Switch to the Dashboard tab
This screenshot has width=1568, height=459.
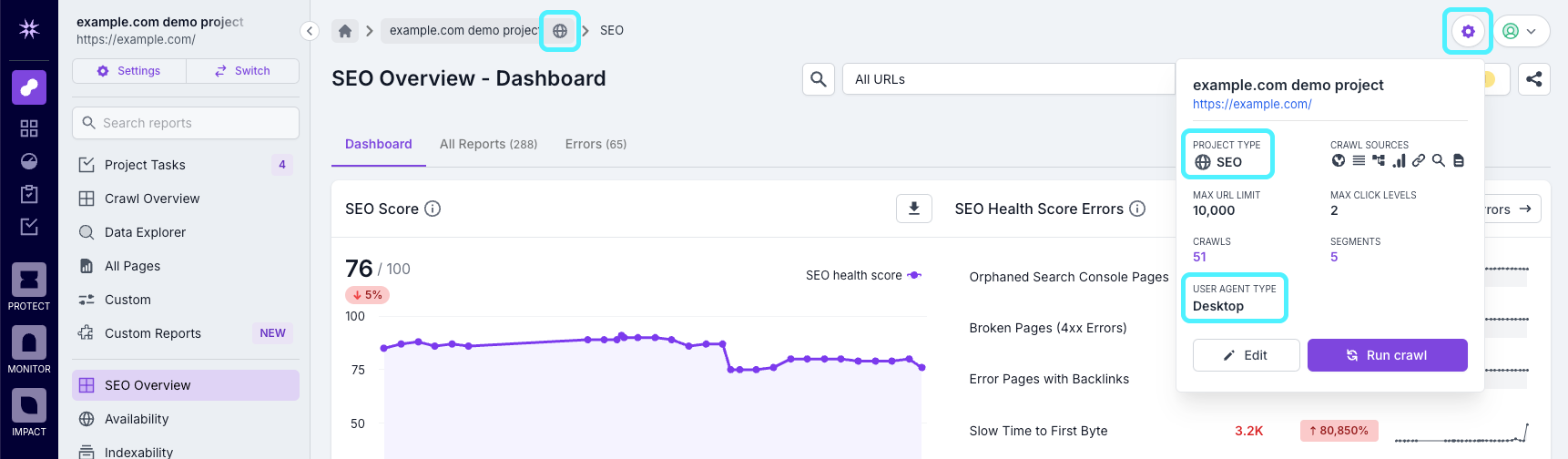(379, 144)
